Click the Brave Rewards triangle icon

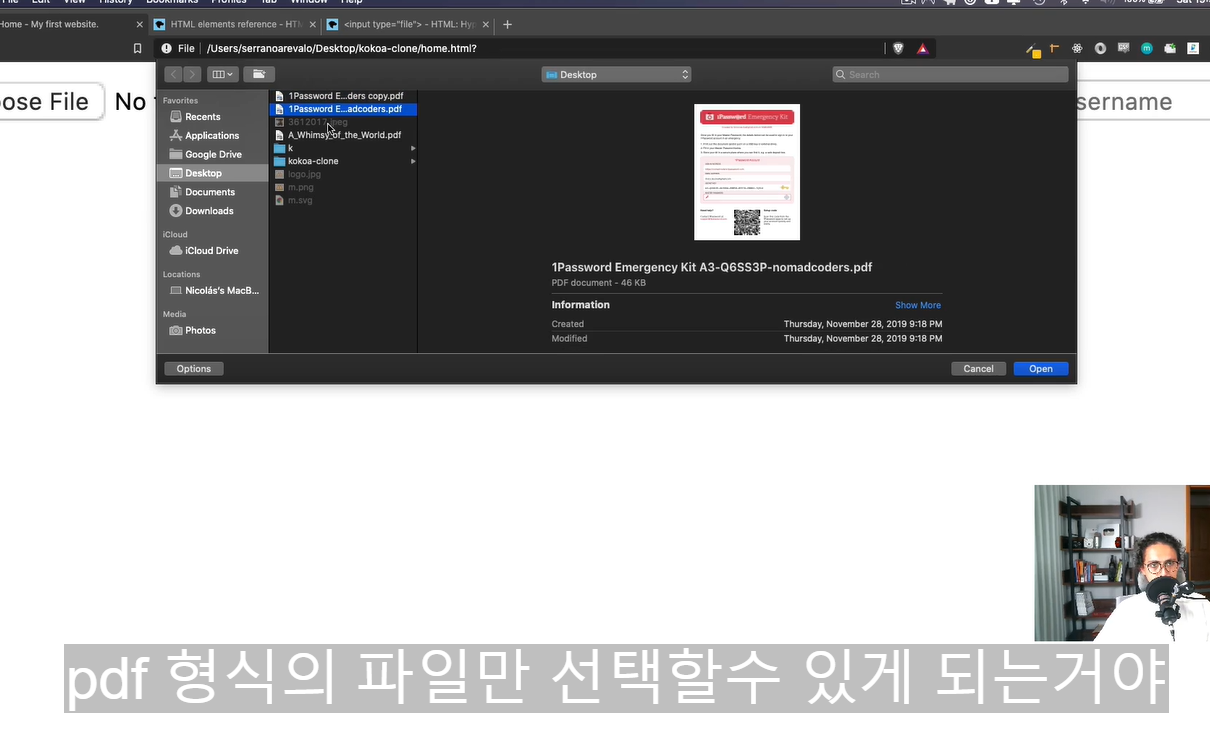923,48
